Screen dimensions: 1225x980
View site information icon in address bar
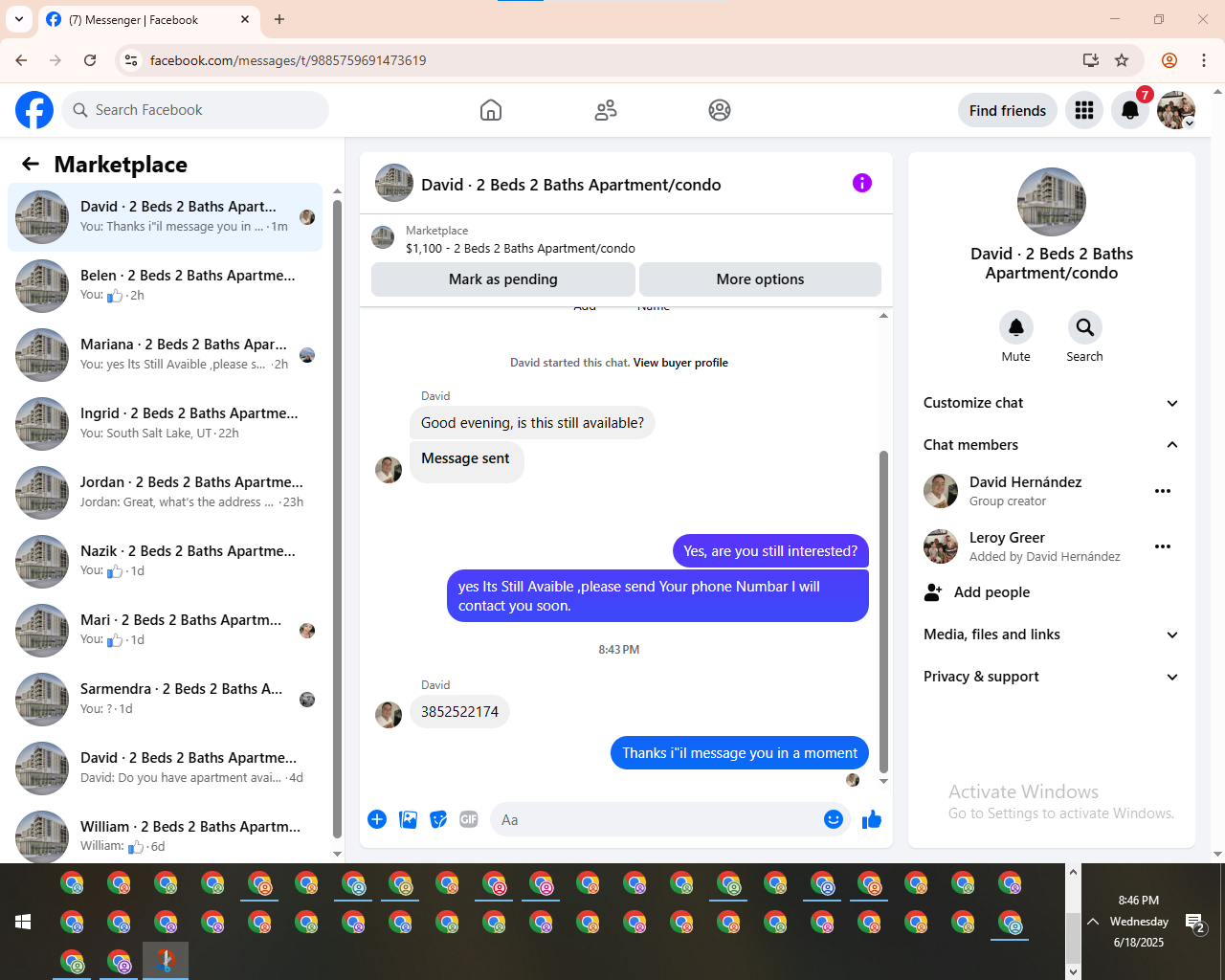pyautogui.click(x=132, y=60)
